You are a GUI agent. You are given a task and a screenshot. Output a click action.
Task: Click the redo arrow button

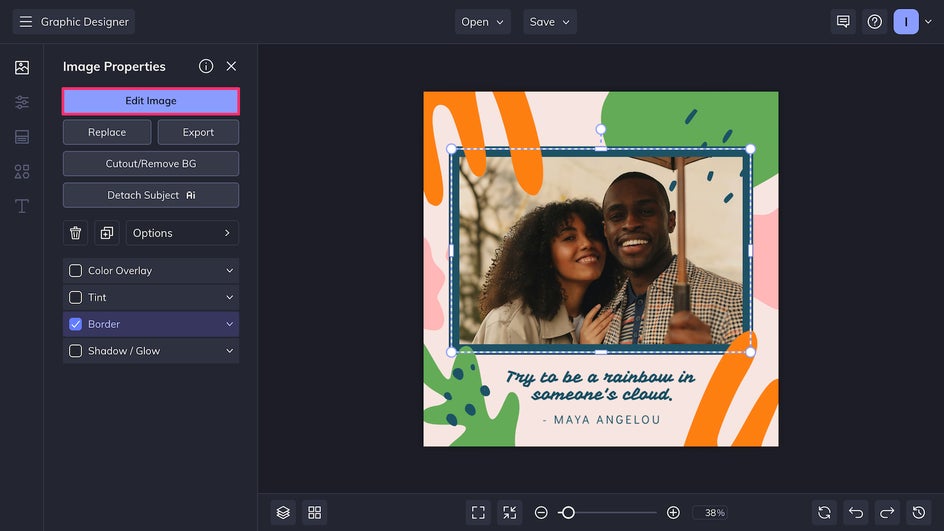(x=887, y=512)
